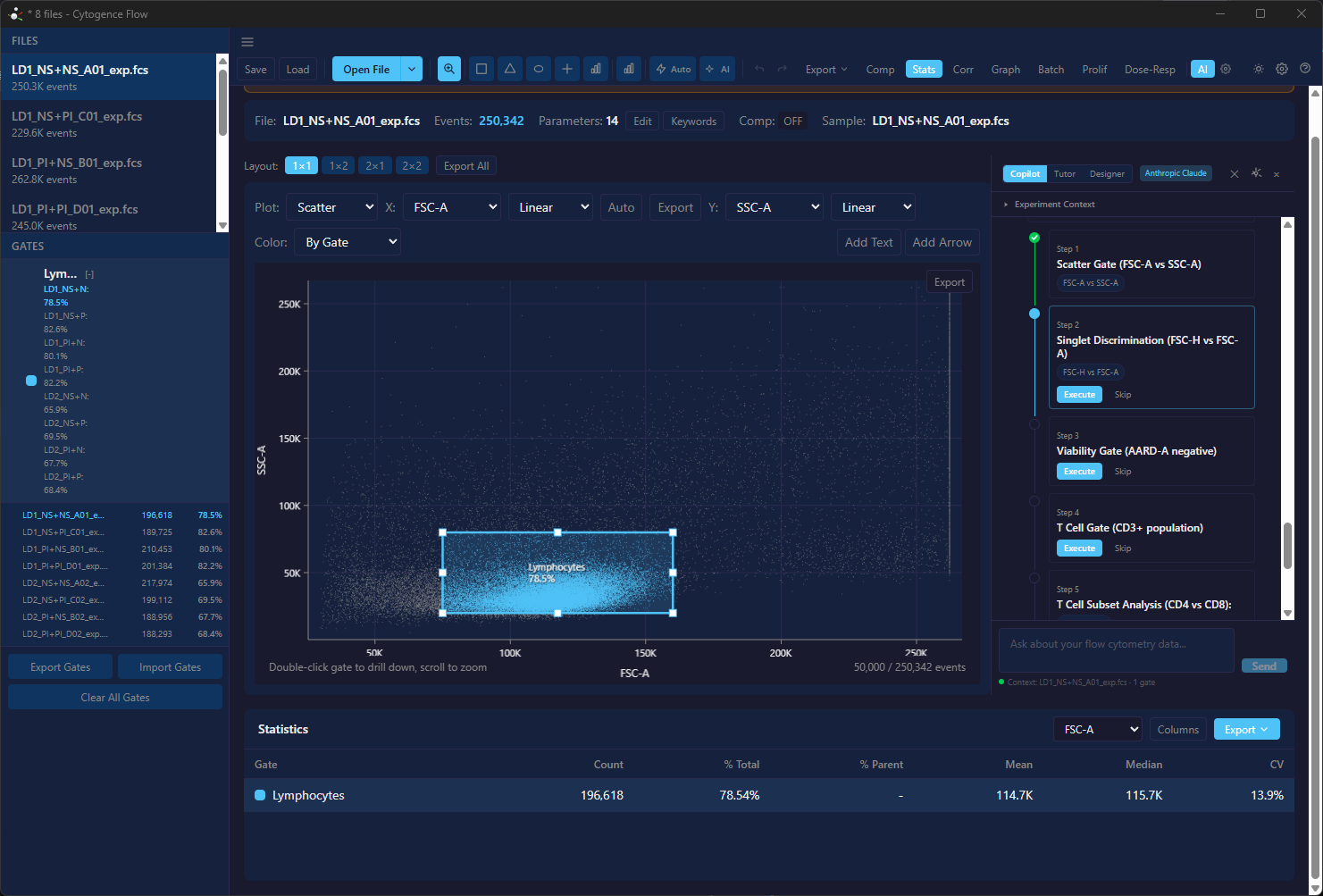Select the quadrant gate tool
This screenshot has height=896, width=1323.
(x=567, y=69)
